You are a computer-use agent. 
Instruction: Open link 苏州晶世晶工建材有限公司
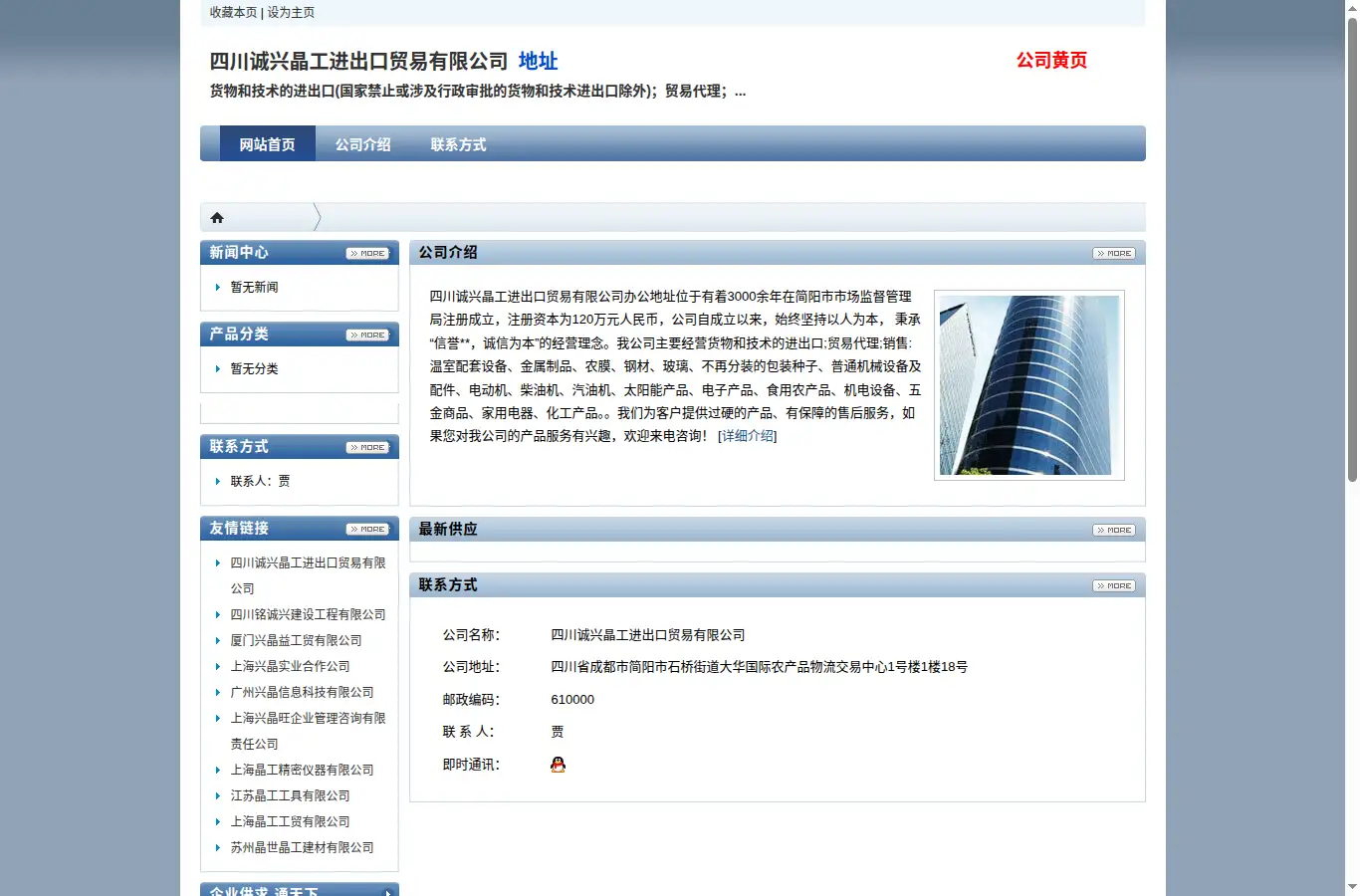pyautogui.click(x=302, y=847)
